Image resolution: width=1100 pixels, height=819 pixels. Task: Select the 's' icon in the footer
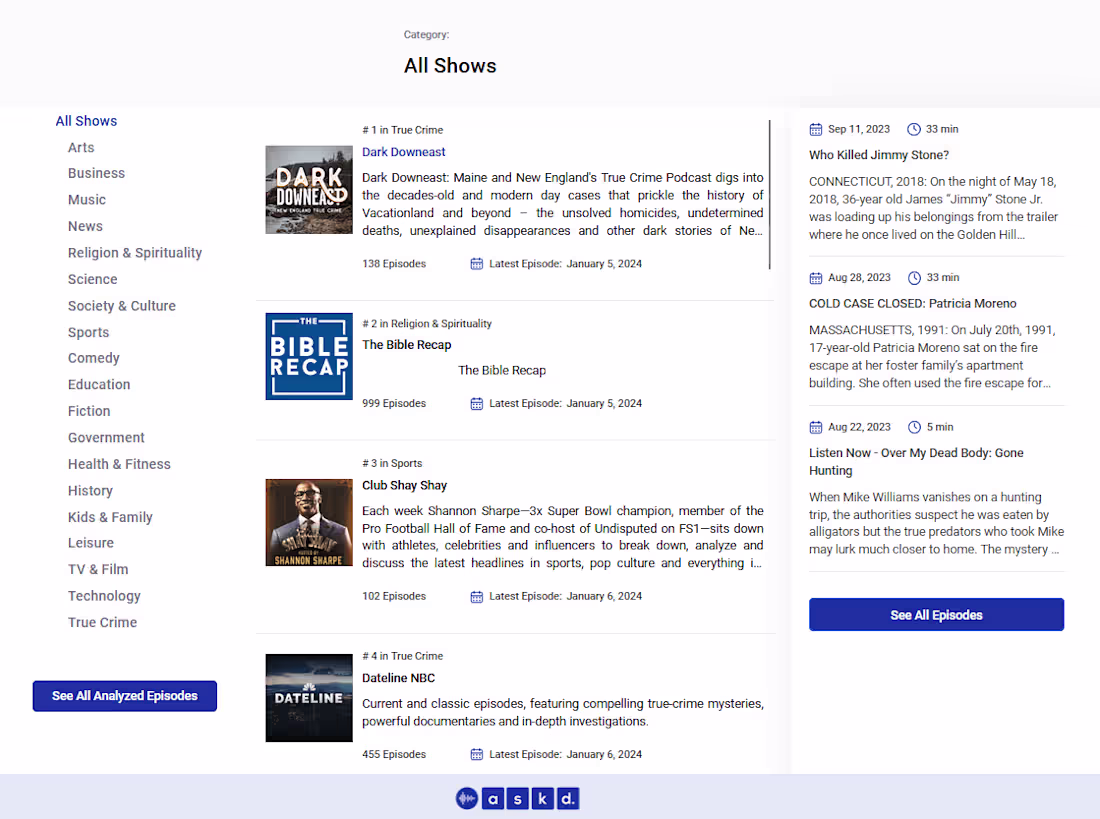point(518,798)
